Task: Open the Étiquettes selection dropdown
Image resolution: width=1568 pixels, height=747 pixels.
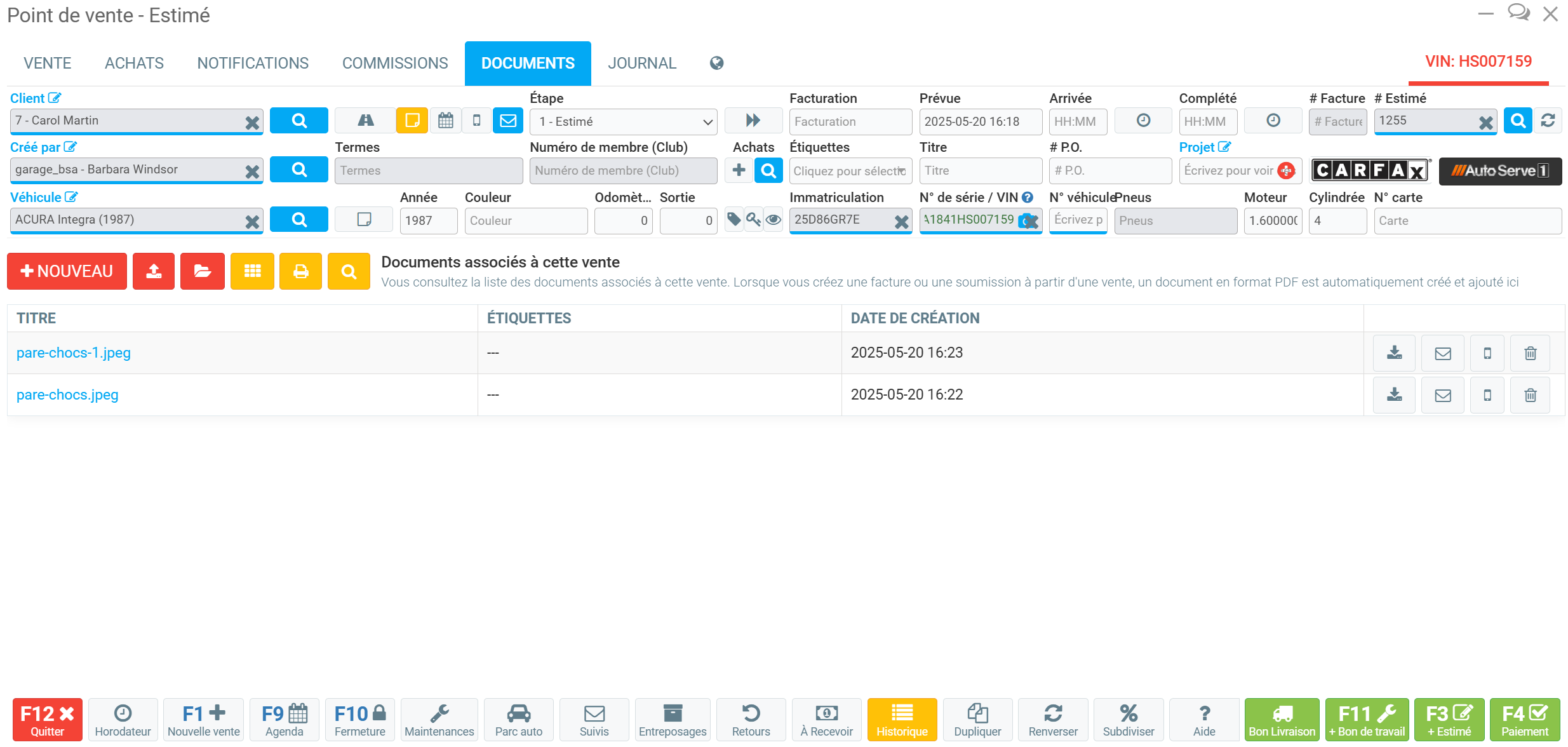Action: click(850, 171)
